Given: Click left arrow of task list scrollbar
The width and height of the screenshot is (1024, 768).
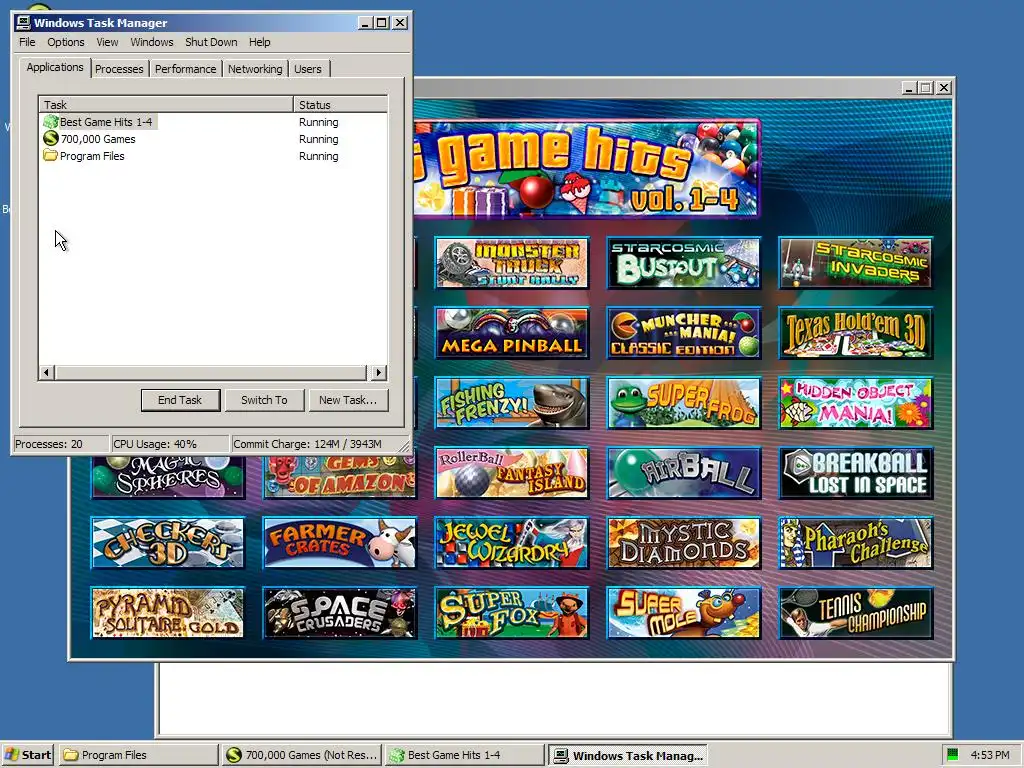Looking at the screenshot, I should (x=46, y=373).
